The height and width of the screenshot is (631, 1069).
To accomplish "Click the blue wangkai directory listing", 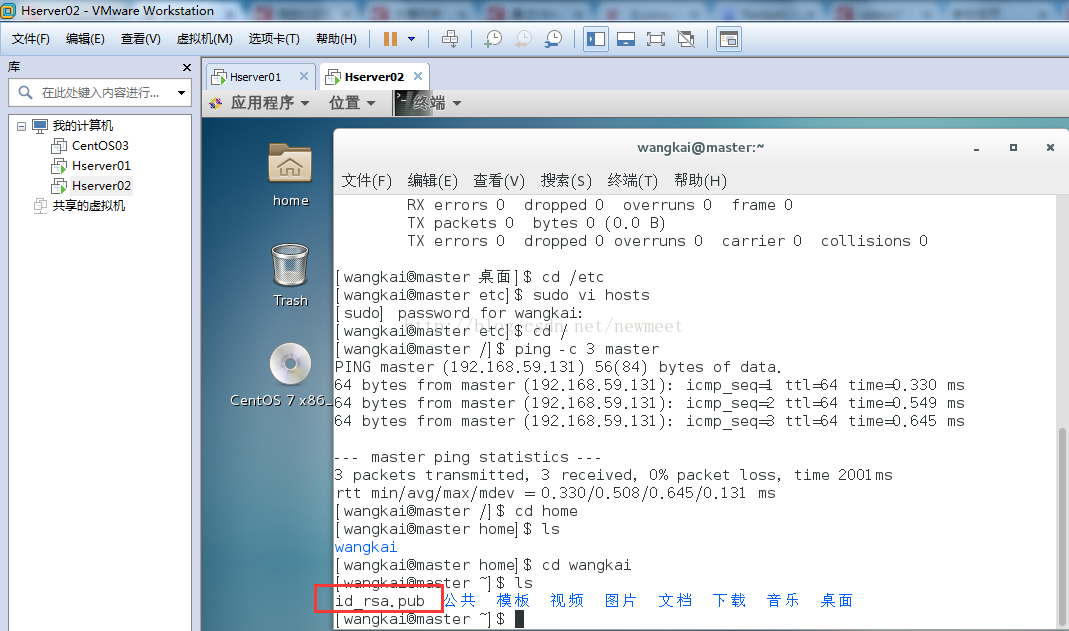I will point(366,547).
